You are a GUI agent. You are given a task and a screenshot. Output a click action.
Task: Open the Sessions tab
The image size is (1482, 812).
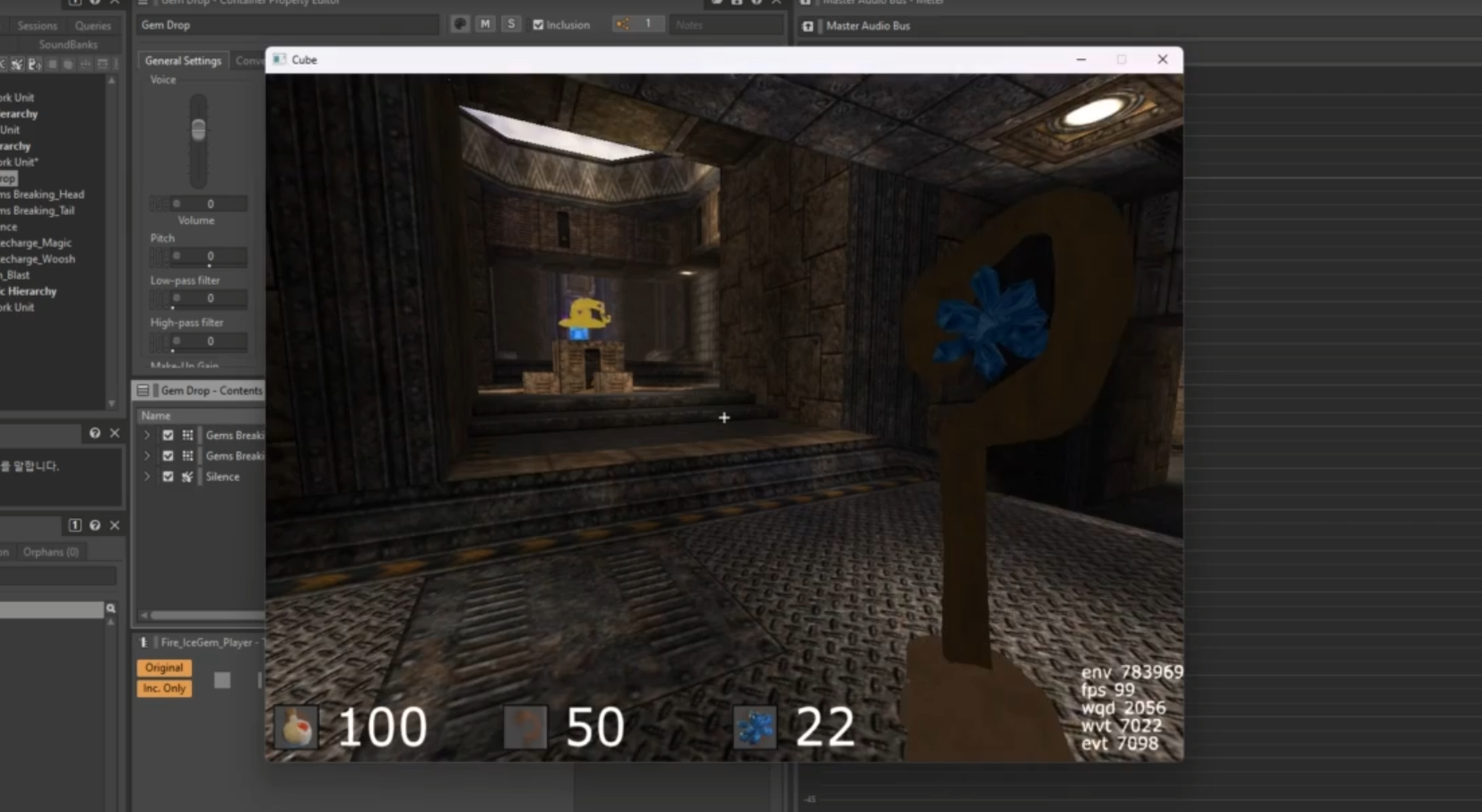pyautogui.click(x=38, y=26)
